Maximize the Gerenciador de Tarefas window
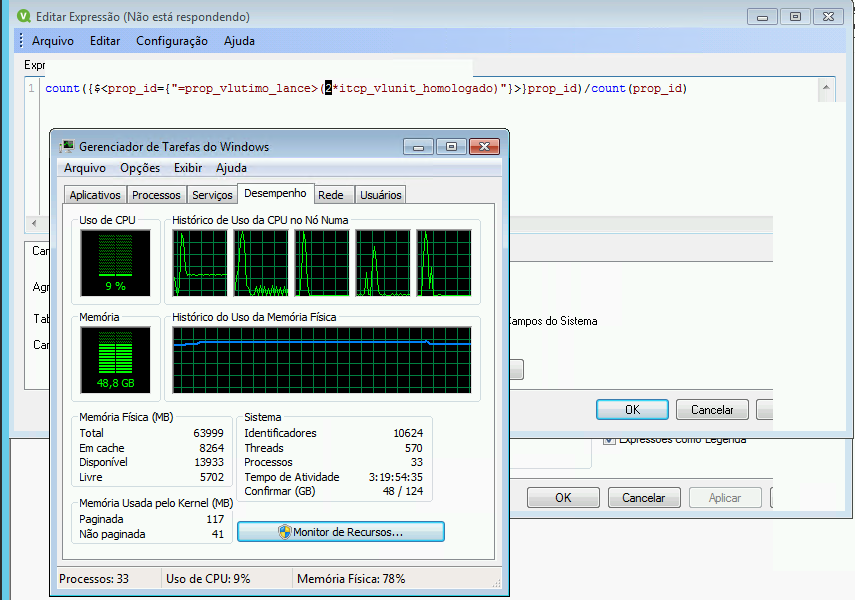This screenshot has height=600, width=855. point(450,147)
